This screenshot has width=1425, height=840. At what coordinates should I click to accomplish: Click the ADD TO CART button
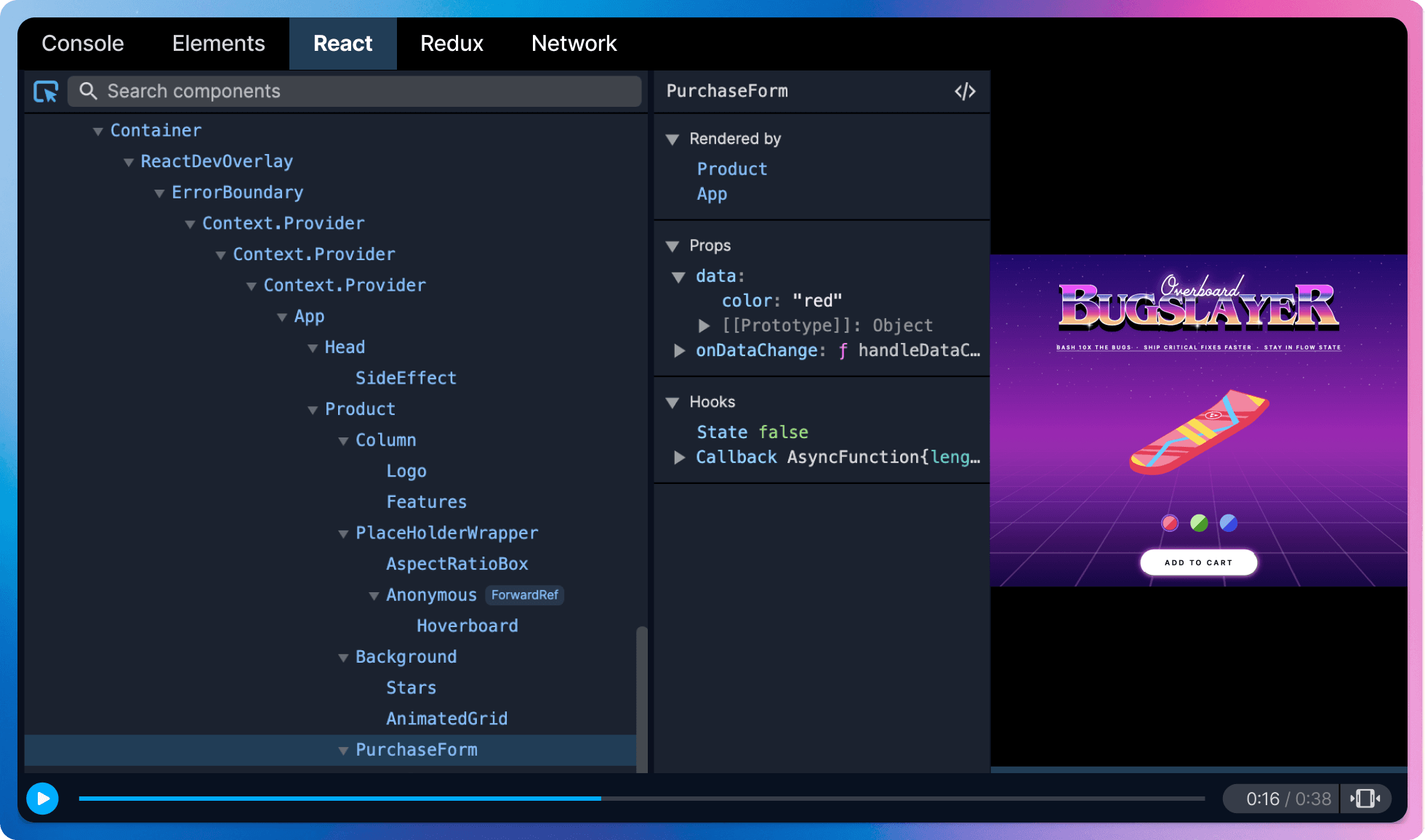pos(1198,562)
